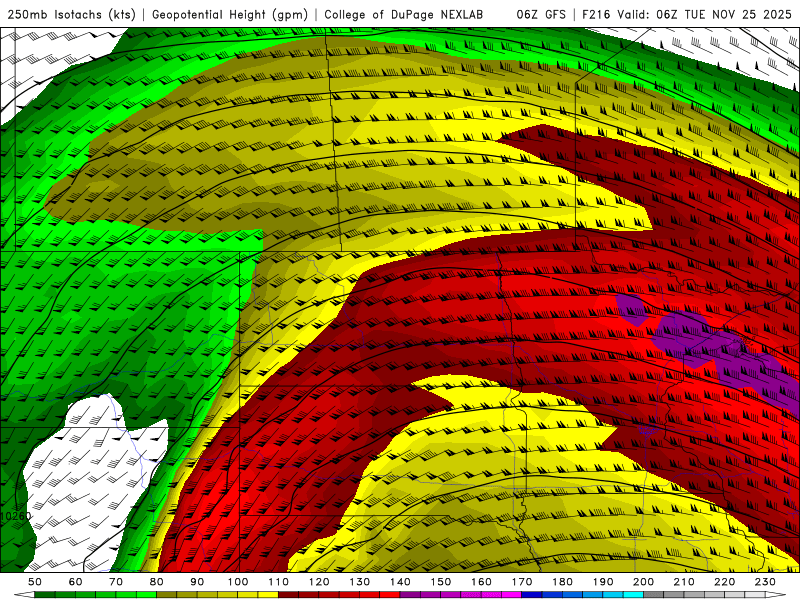Select the bright yellow 105–110 kt legend swatch
Viewport: 800px width, 600px height.
pos(268,594)
